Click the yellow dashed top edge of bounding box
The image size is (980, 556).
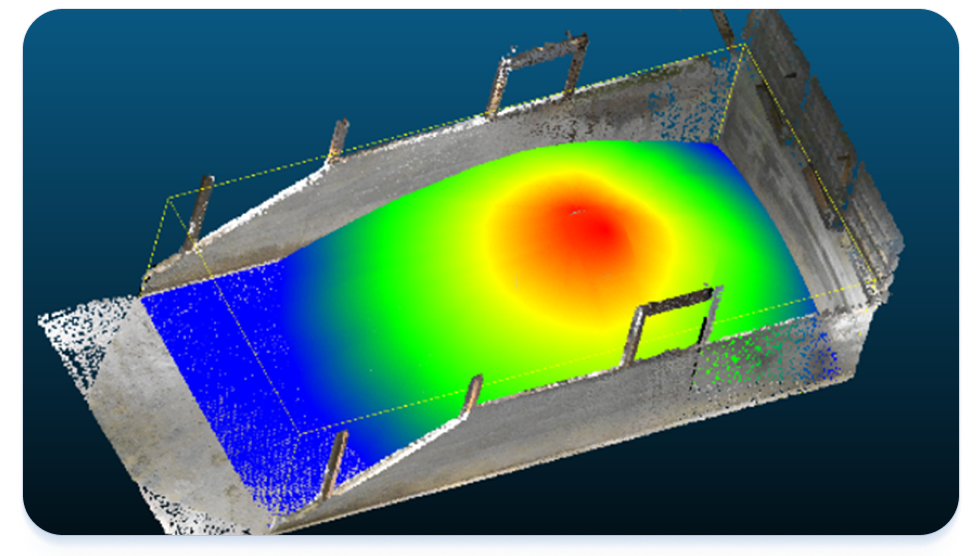click(x=450, y=120)
